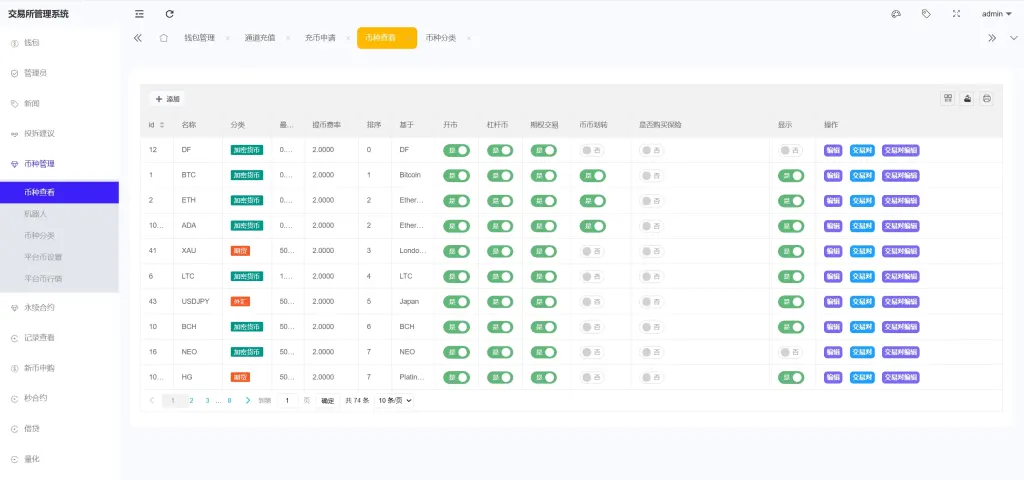
Task: Toggle 币币划转 switch for the LTC row
Action: pos(592,276)
